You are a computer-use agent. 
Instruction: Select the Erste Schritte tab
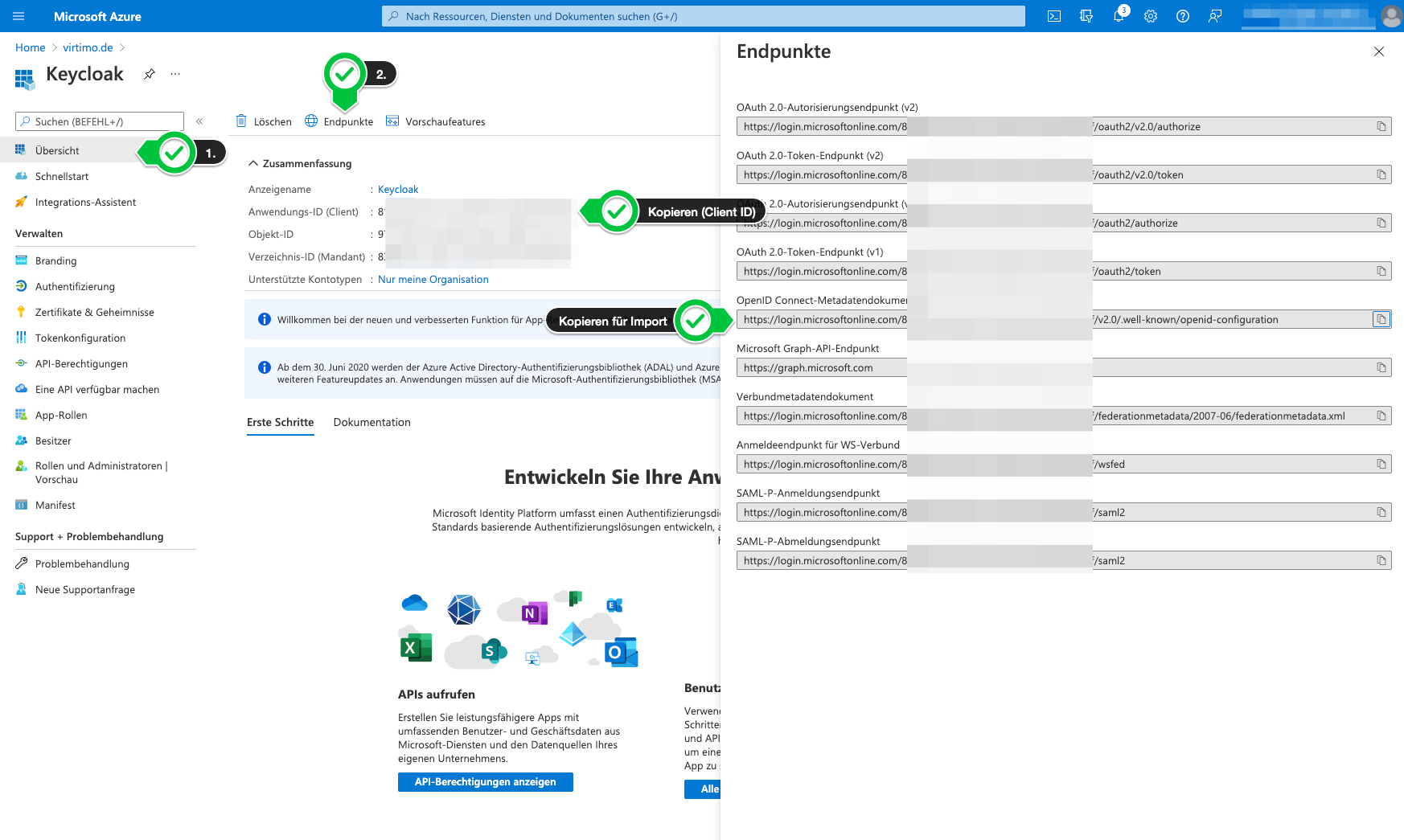click(280, 422)
